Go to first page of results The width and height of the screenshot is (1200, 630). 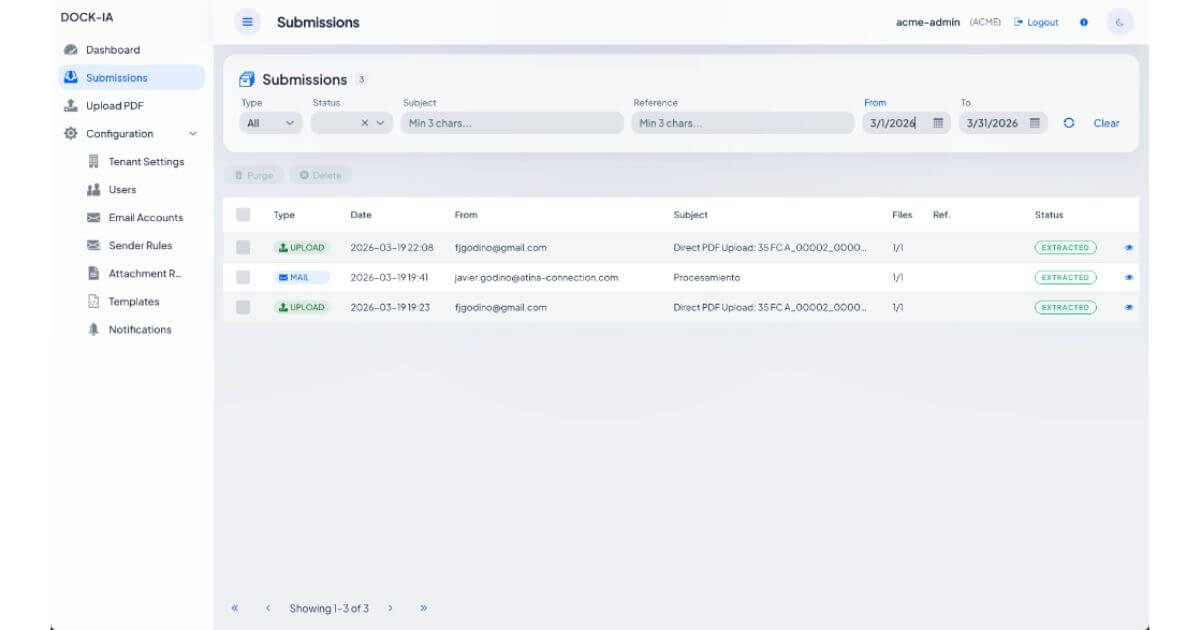point(235,607)
